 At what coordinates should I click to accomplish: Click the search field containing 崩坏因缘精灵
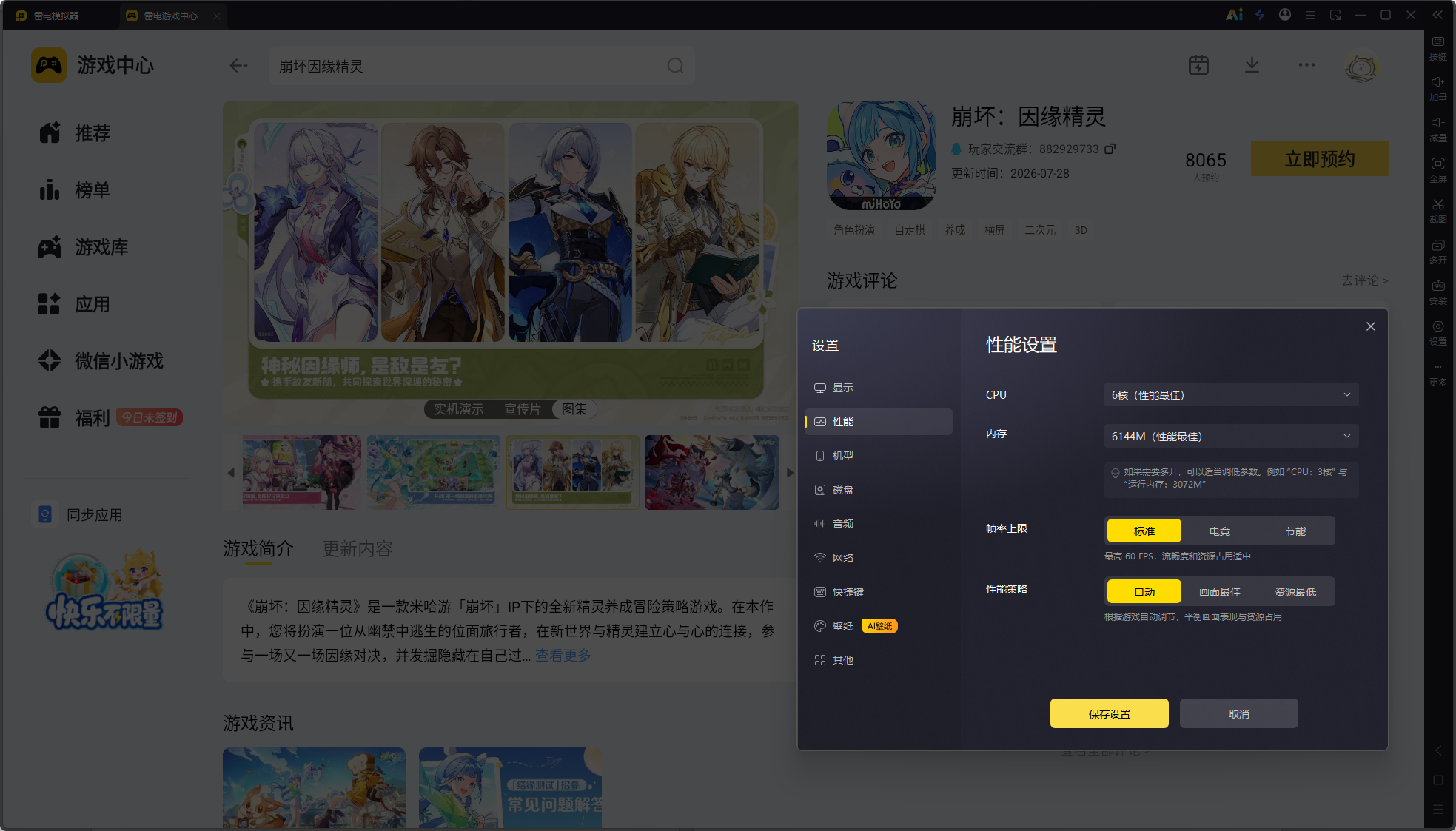[482, 66]
